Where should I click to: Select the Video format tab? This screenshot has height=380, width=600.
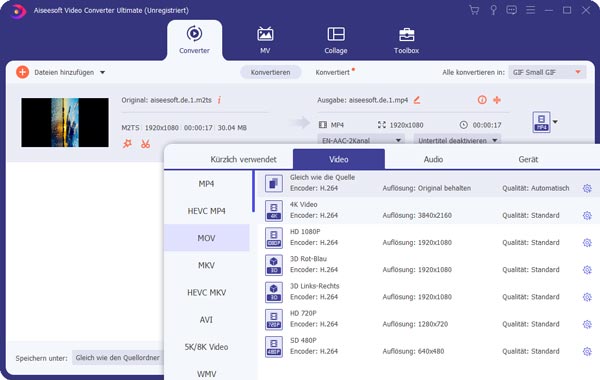point(339,159)
